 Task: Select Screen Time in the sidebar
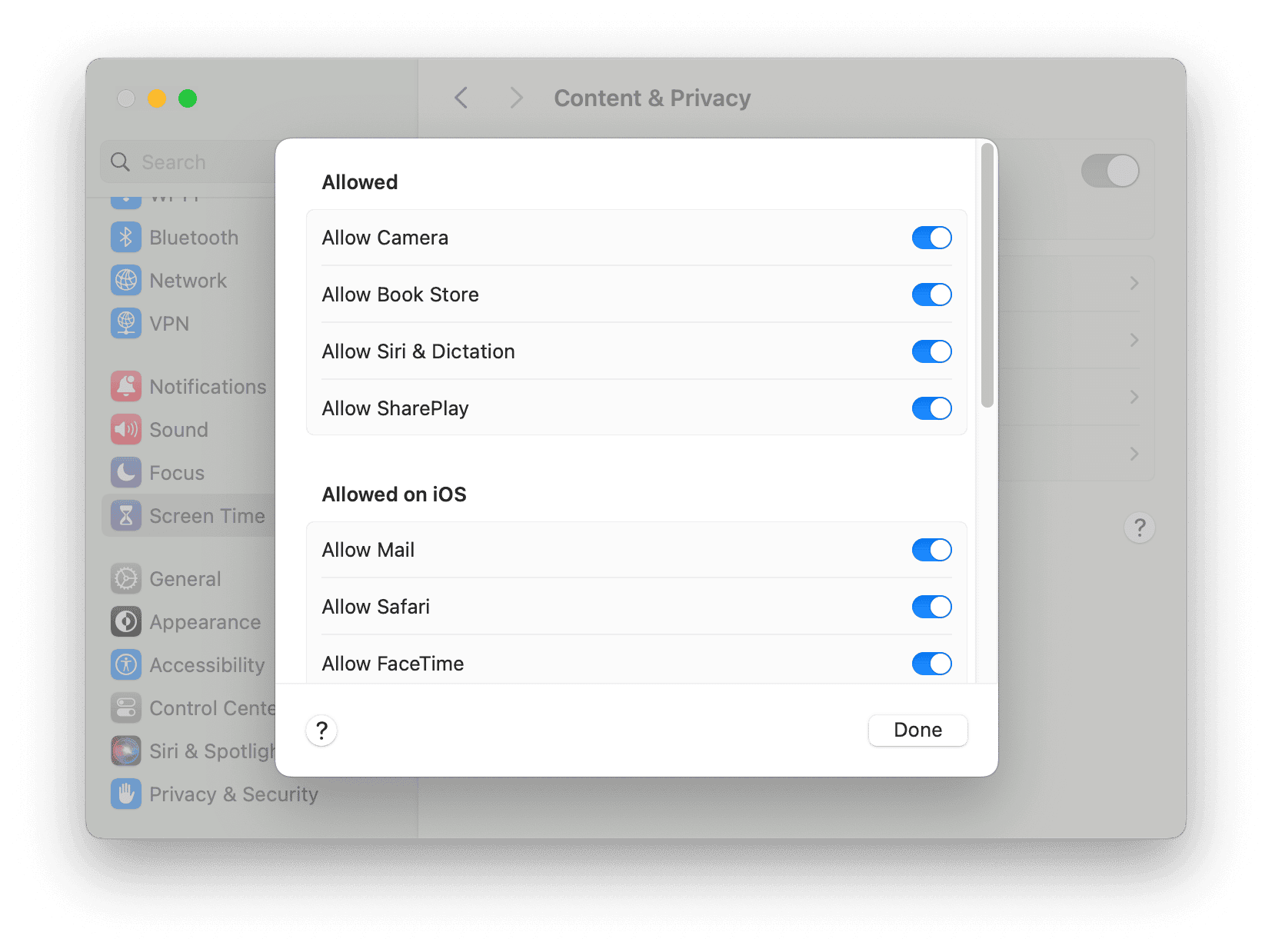[189, 516]
